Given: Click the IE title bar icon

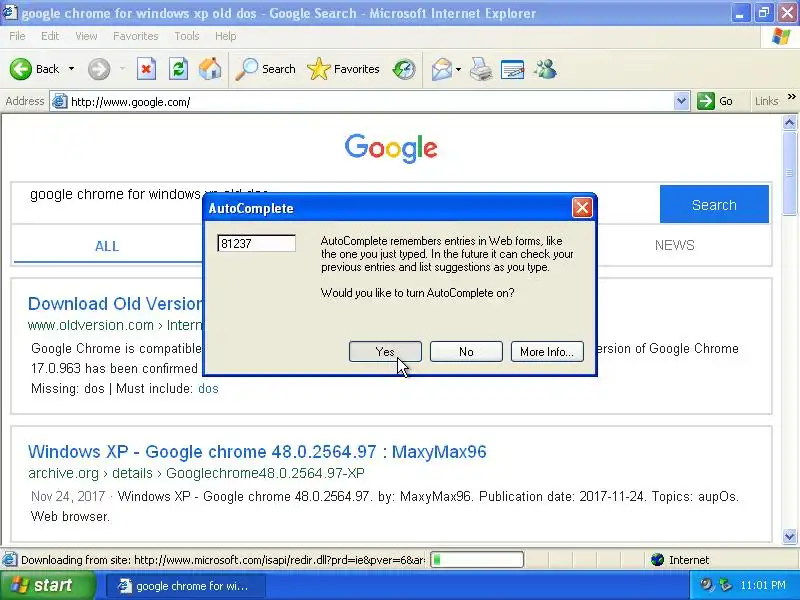Looking at the screenshot, I should pos(10,12).
